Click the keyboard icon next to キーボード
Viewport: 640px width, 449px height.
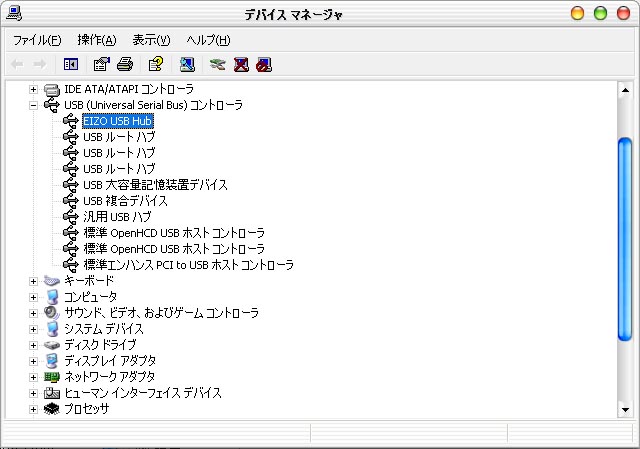pos(51,281)
